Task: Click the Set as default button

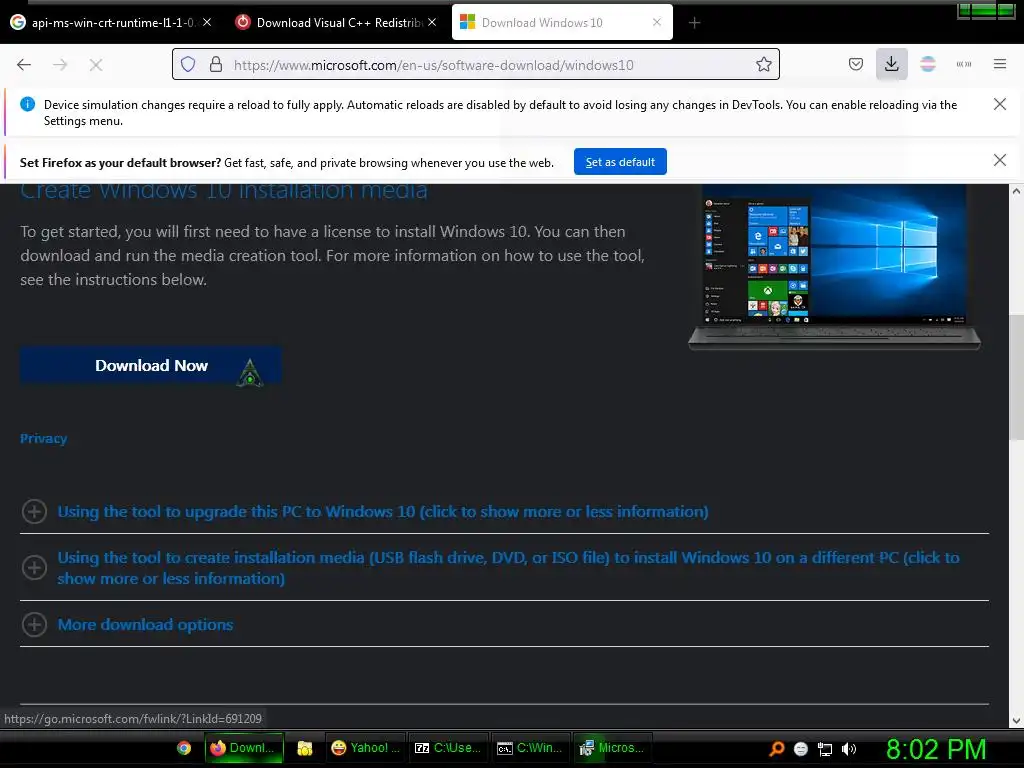Action: pos(620,162)
